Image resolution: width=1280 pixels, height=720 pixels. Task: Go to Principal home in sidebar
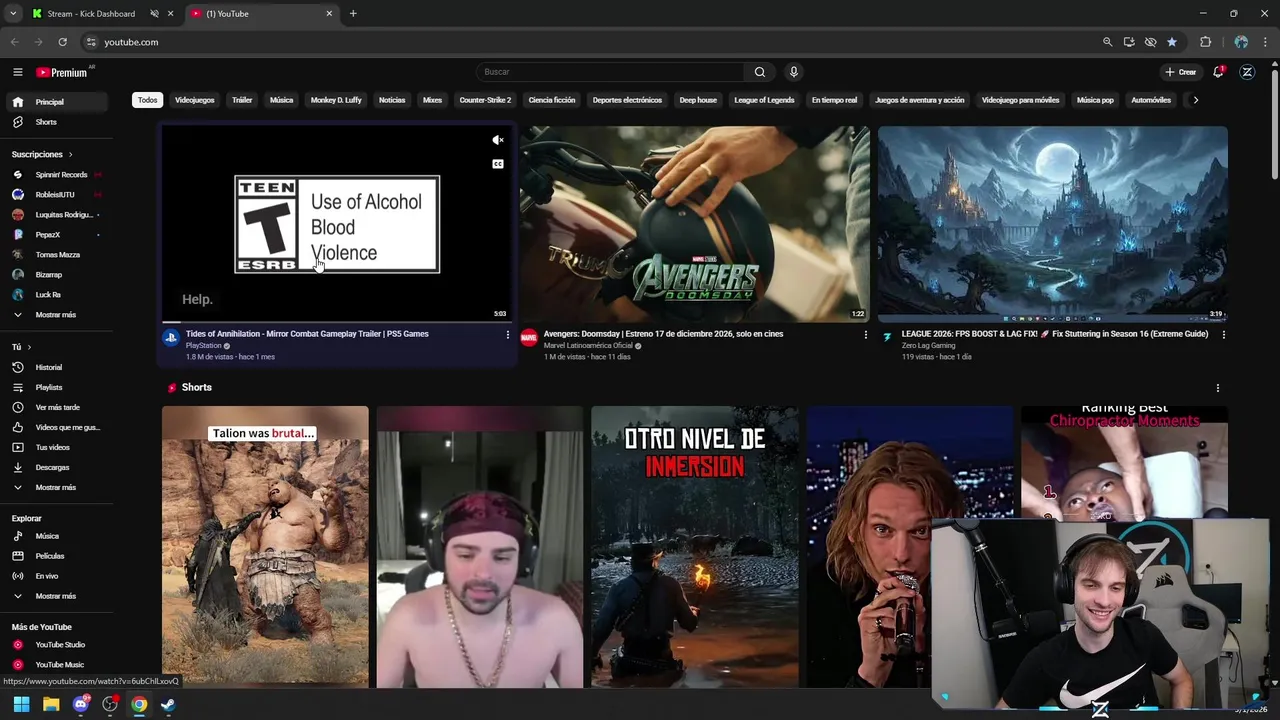point(57,102)
